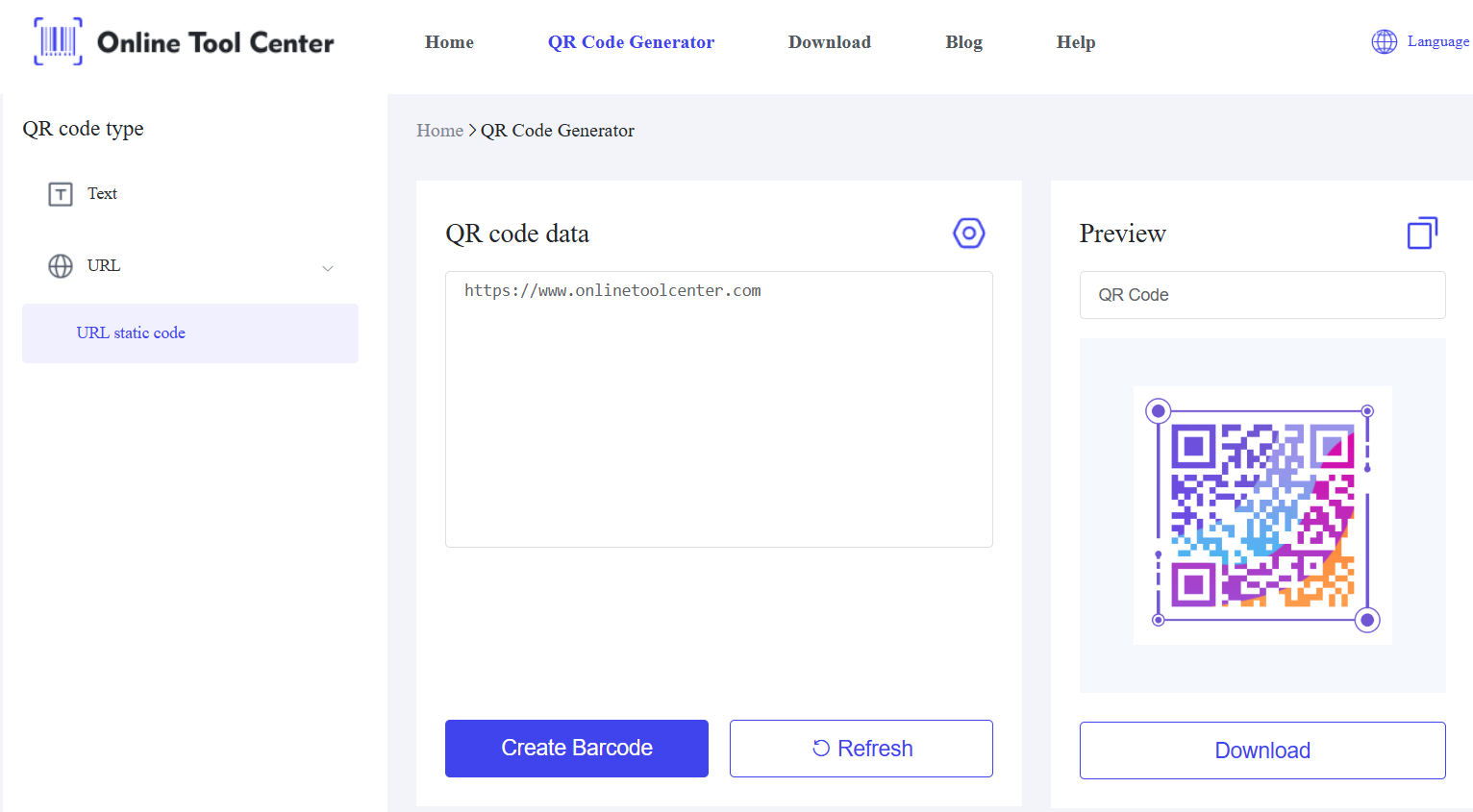Click the copy icon next to Preview
Viewport: 1473px width, 812px height.
pyautogui.click(x=1422, y=233)
